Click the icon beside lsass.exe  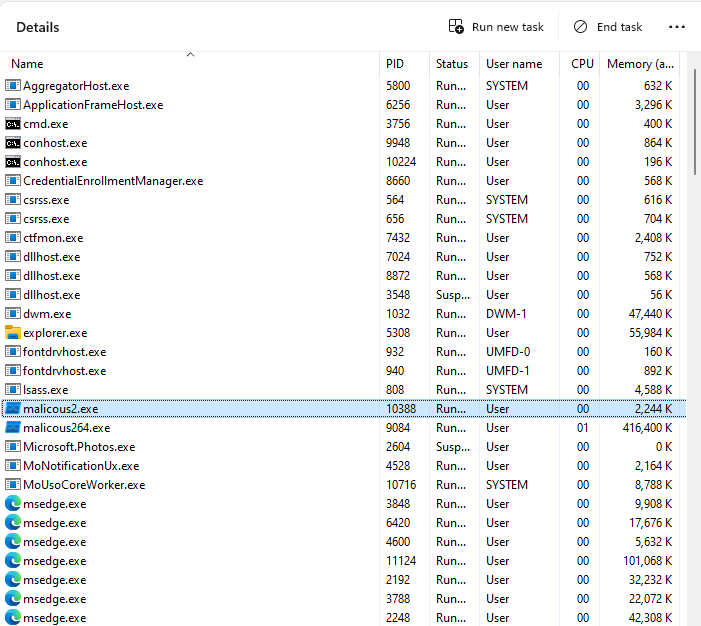point(12,390)
